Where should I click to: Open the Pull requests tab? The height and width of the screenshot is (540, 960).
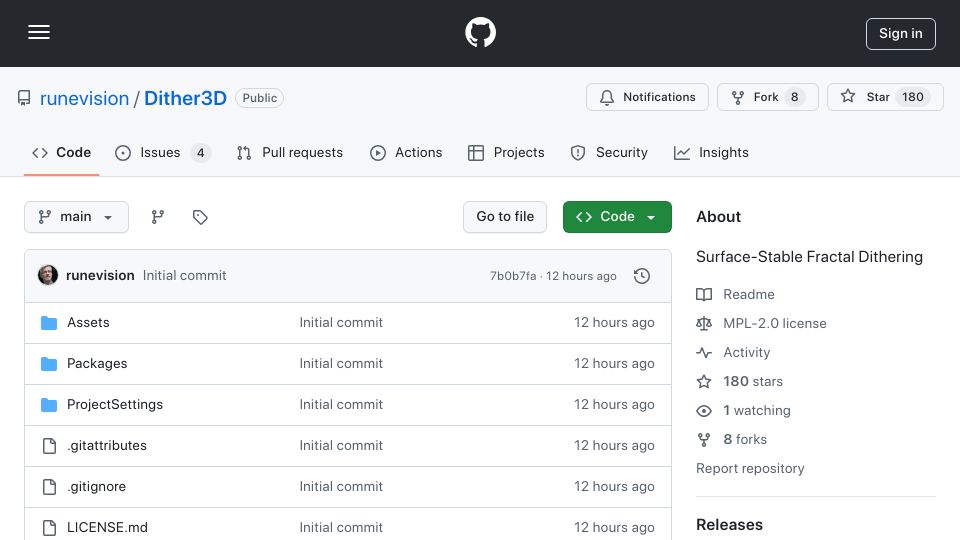(290, 153)
